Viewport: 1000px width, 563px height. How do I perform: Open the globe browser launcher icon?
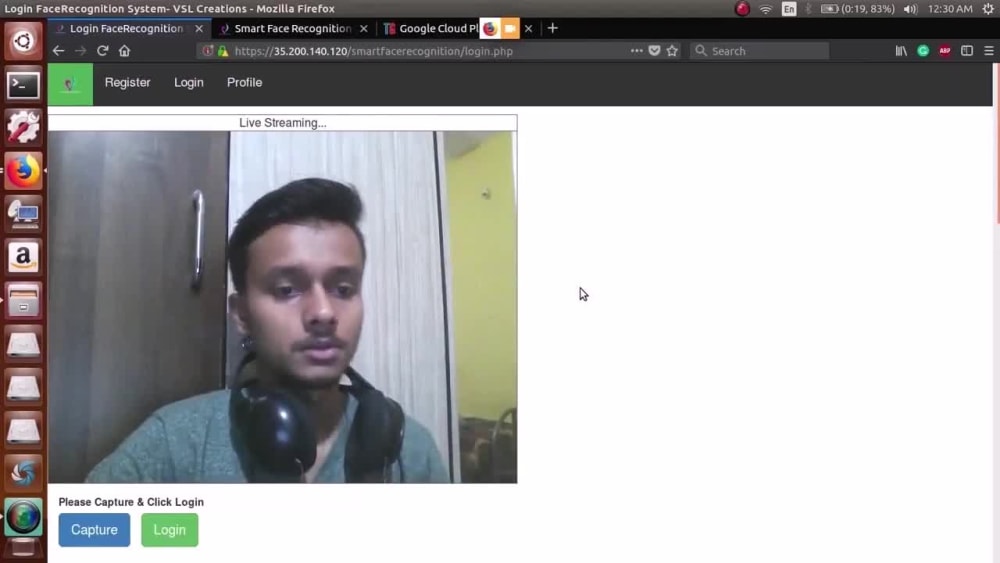pyautogui.click(x=24, y=516)
